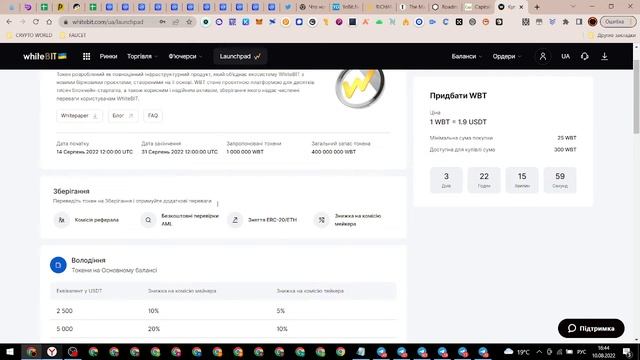Open the FAUCET bookmarks folder
The height and width of the screenshot is (360, 640).
pos(73,36)
